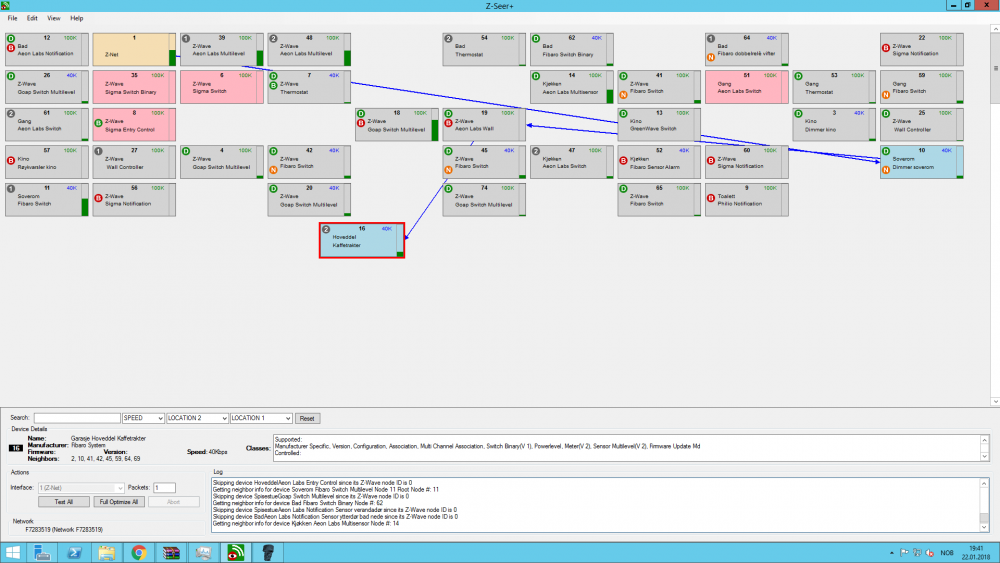1000x563 pixels.
Task: Click Full Optimize All button
Action: point(118,501)
